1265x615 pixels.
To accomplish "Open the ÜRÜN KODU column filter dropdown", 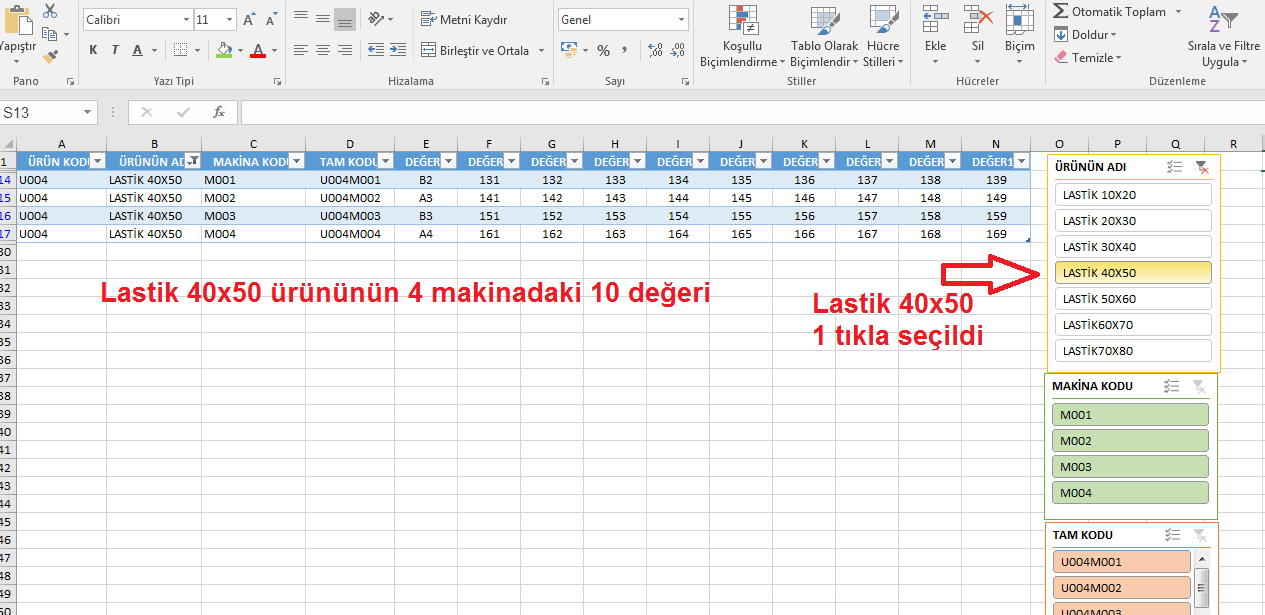I will point(97,161).
